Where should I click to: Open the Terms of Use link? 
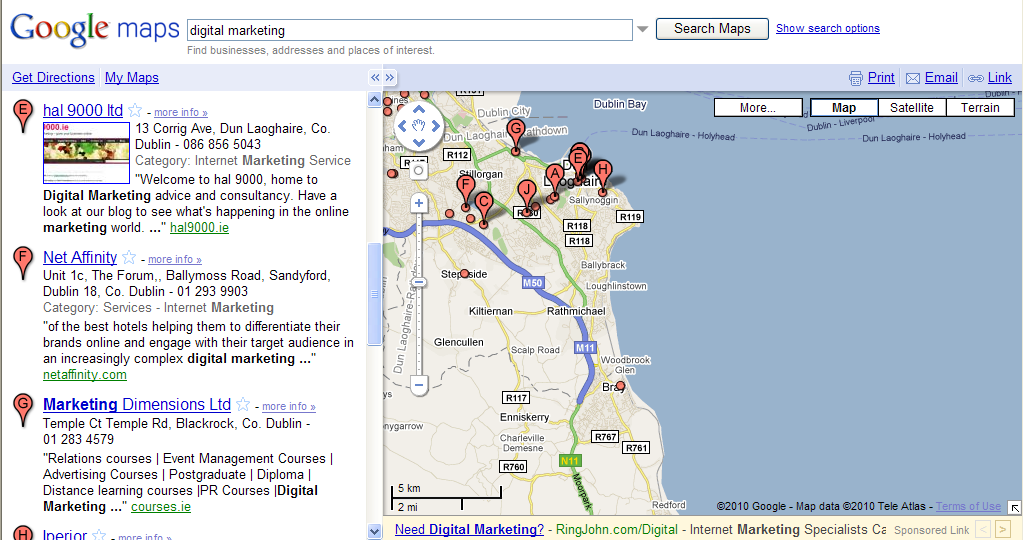pyautogui.click(x=968, y=506)
